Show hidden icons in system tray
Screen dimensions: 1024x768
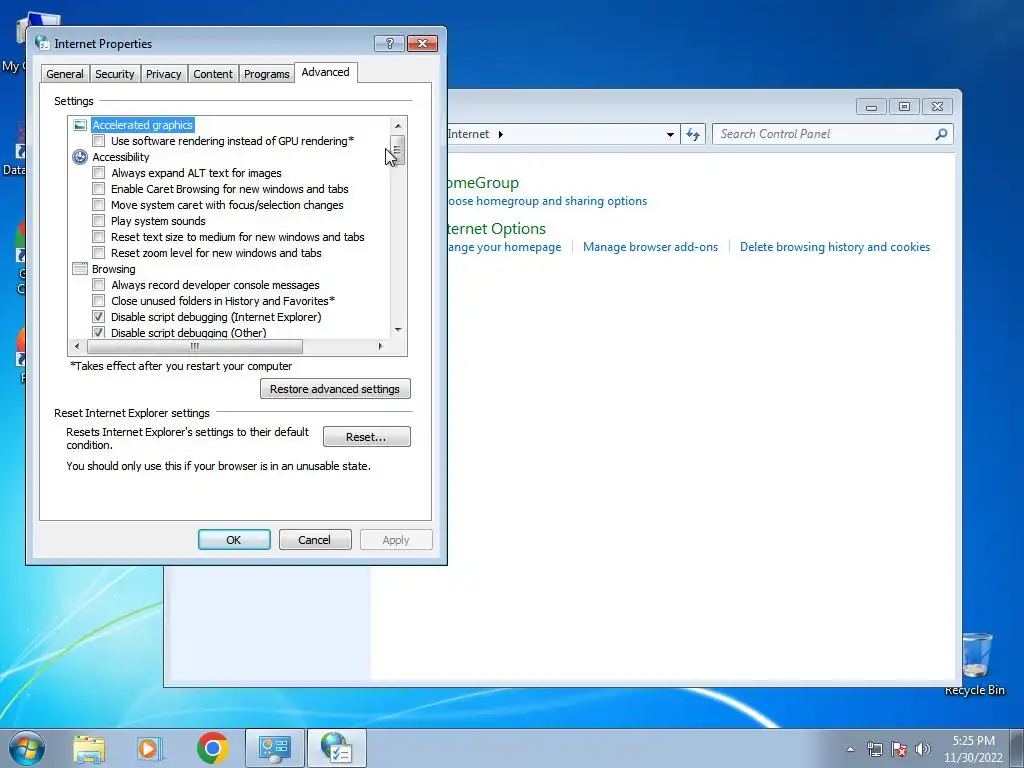coord(850,749)
